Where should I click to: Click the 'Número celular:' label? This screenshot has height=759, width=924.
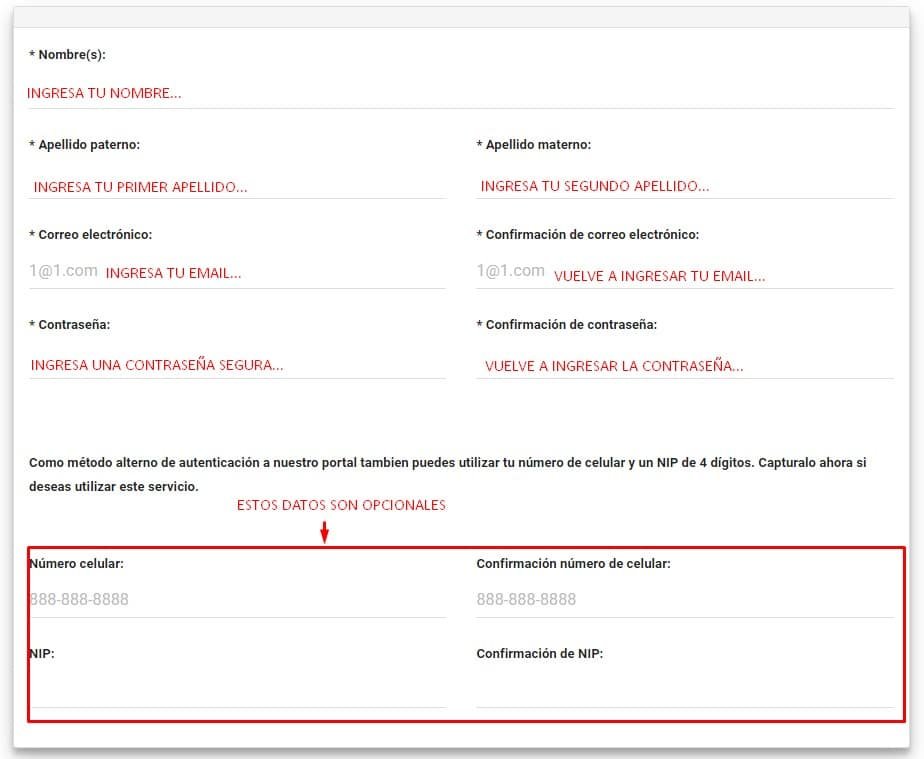pos(77,564)
